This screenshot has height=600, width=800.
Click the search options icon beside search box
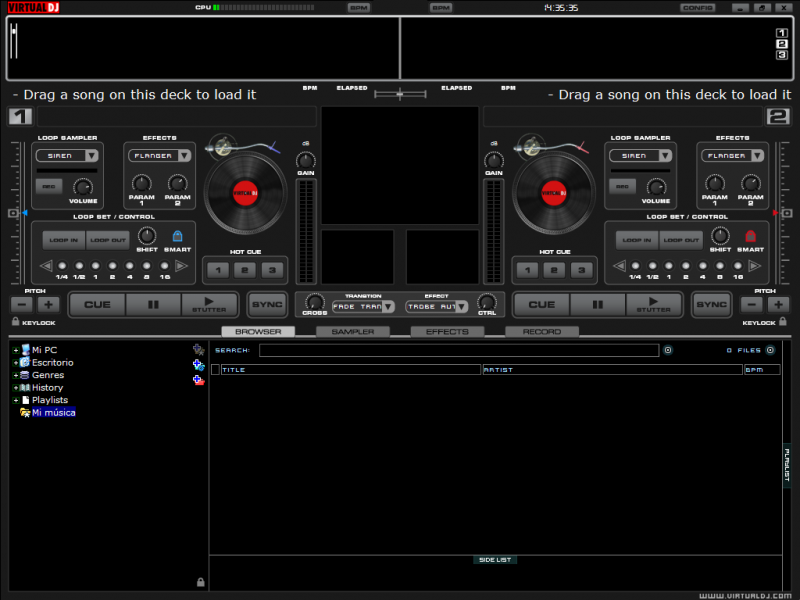668,351
